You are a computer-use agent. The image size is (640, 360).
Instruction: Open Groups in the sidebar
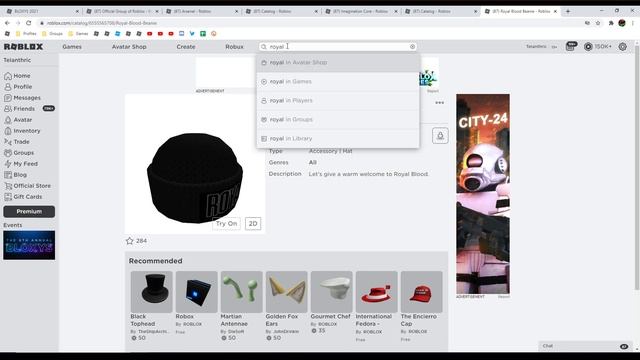click(19, 153)
